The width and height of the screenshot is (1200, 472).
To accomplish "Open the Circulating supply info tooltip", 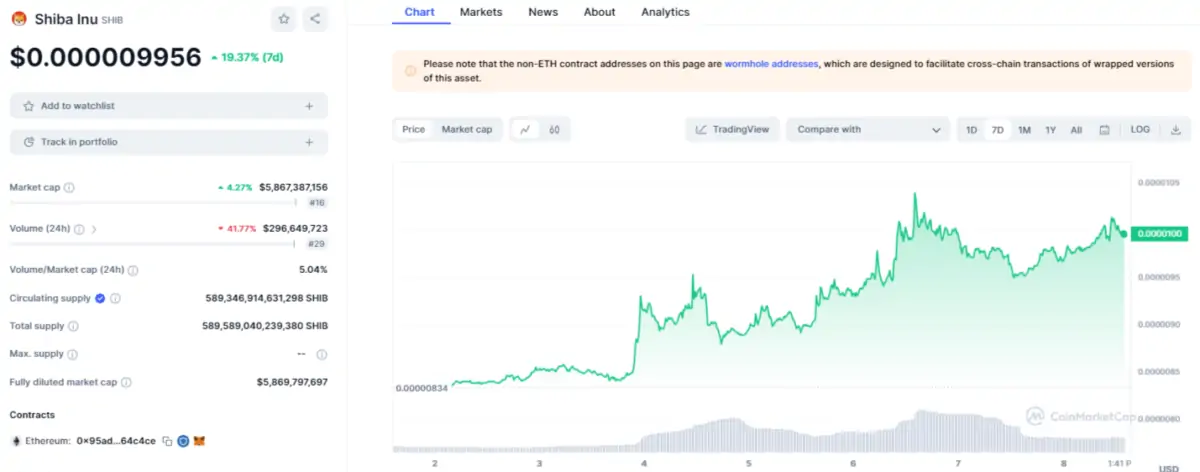I will tap(115, 298).
